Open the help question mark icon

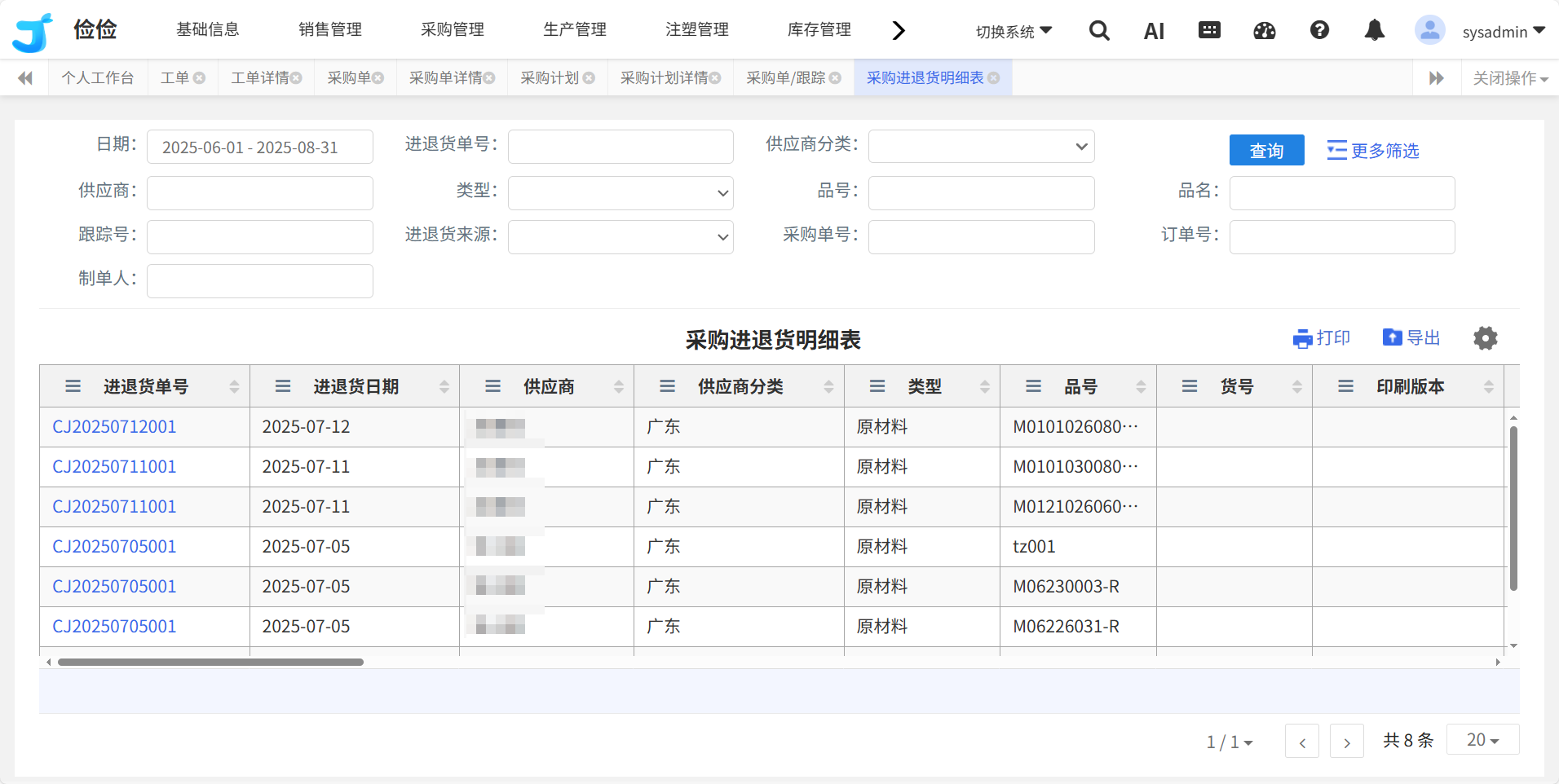coord(1319,31)
